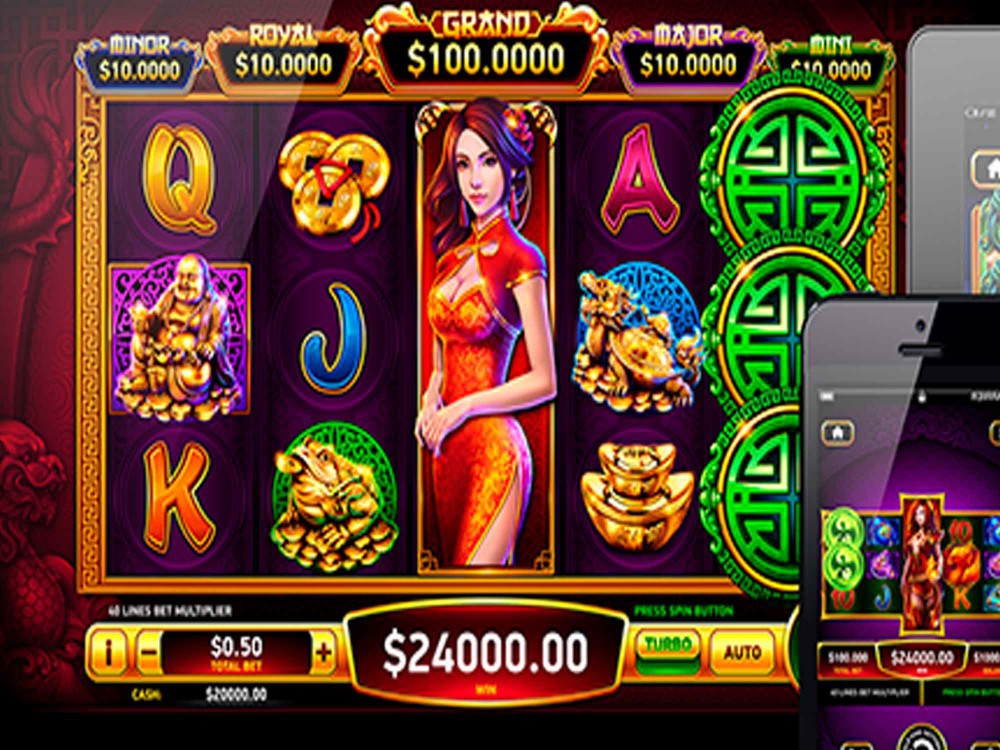Click the MINOR jackpot panel
Viewport: 1000px width, 750px height.
coord(139,63)
